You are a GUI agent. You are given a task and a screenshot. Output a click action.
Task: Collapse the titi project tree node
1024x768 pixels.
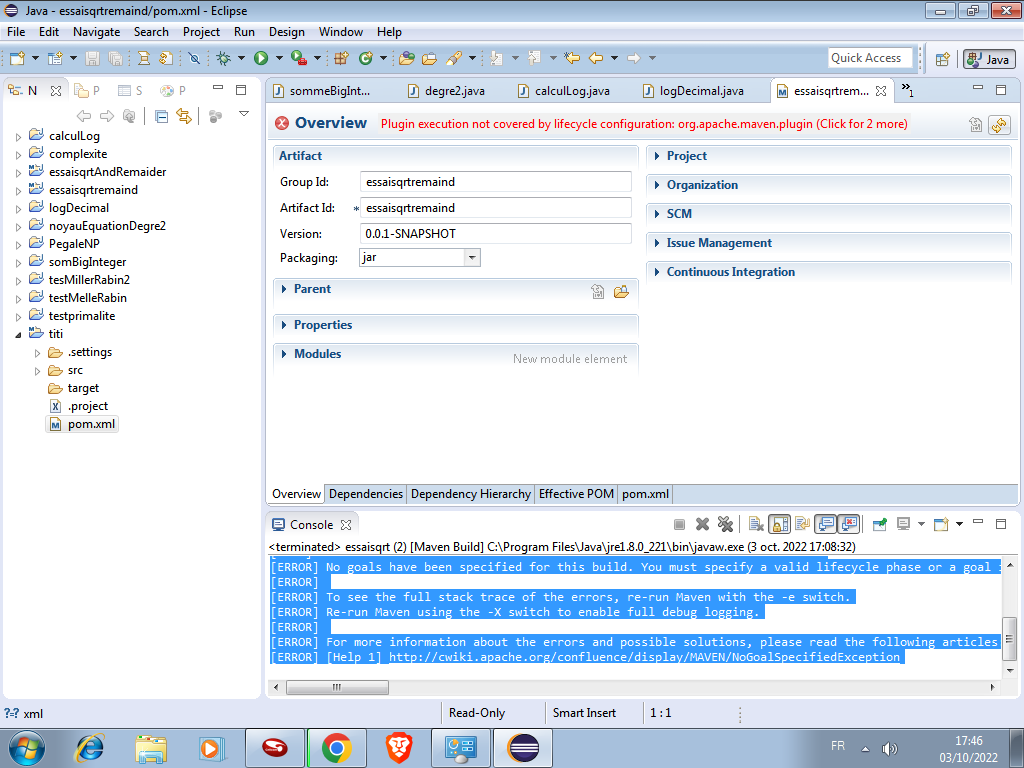[18, 334]
